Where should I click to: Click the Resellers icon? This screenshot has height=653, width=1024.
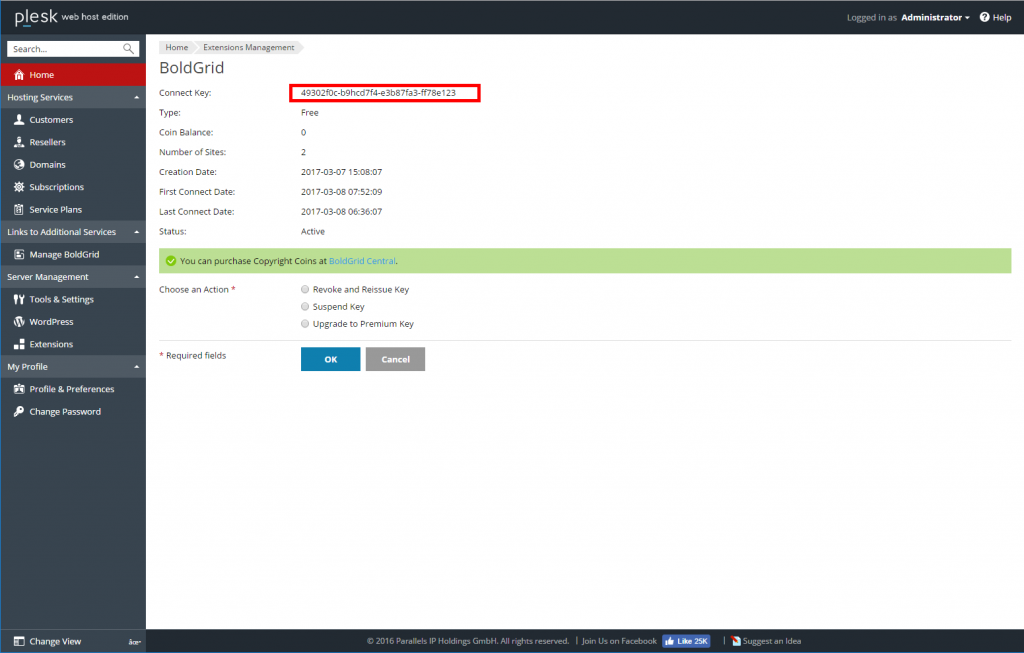point(19,142)
